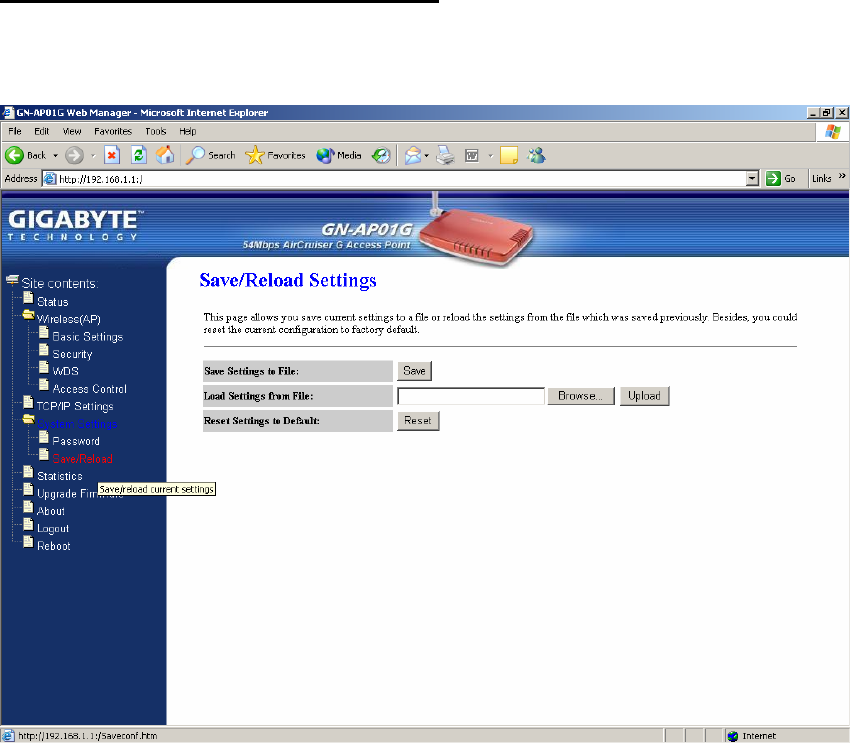Open the address bar dropdown arrow
Image resolution: width=850 pixels, height=743 pixels.
tap(752, 178)
